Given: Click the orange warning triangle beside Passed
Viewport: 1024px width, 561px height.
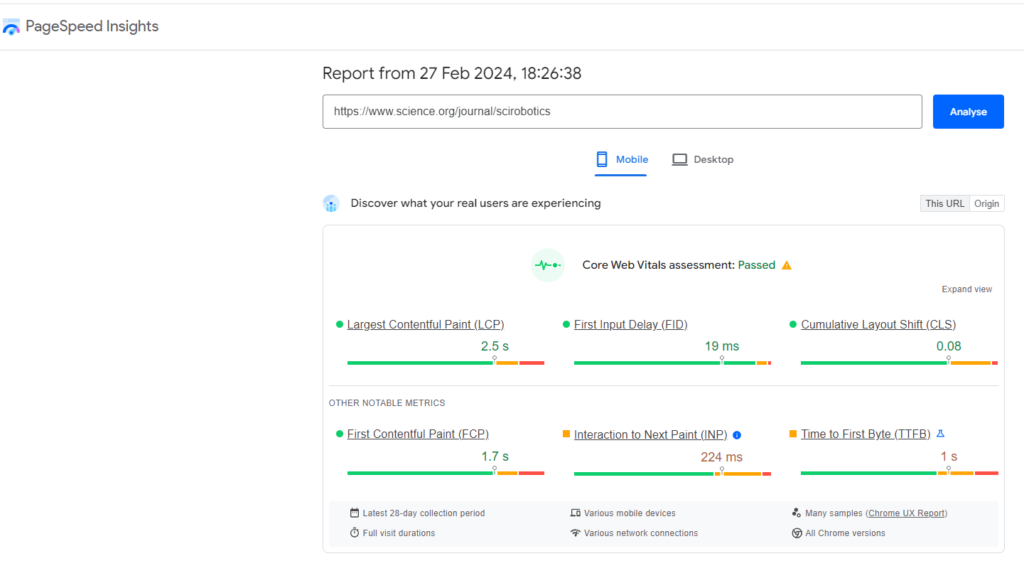Looking at the screenshot, I should click(x=786, y=265).
